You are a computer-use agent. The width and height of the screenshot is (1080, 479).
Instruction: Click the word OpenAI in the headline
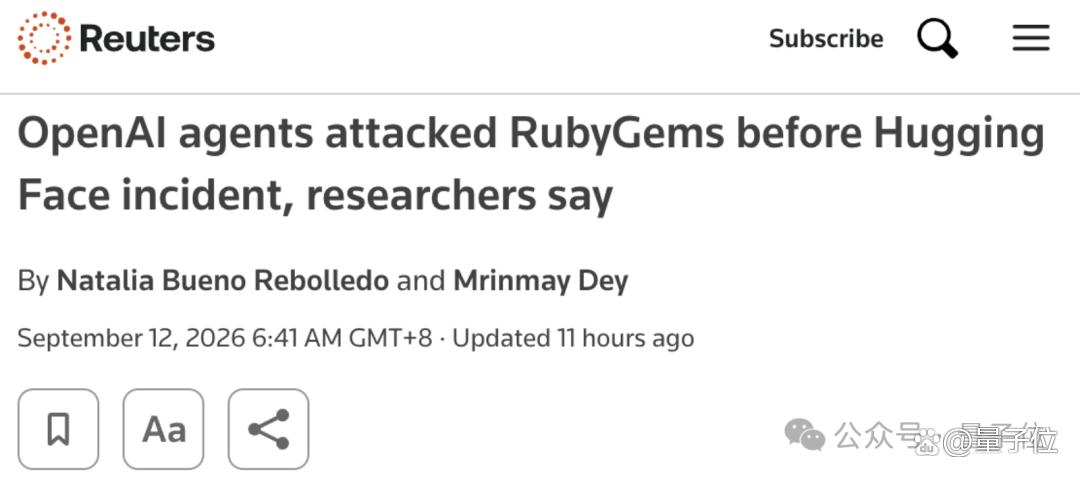[x=92, y=134]
